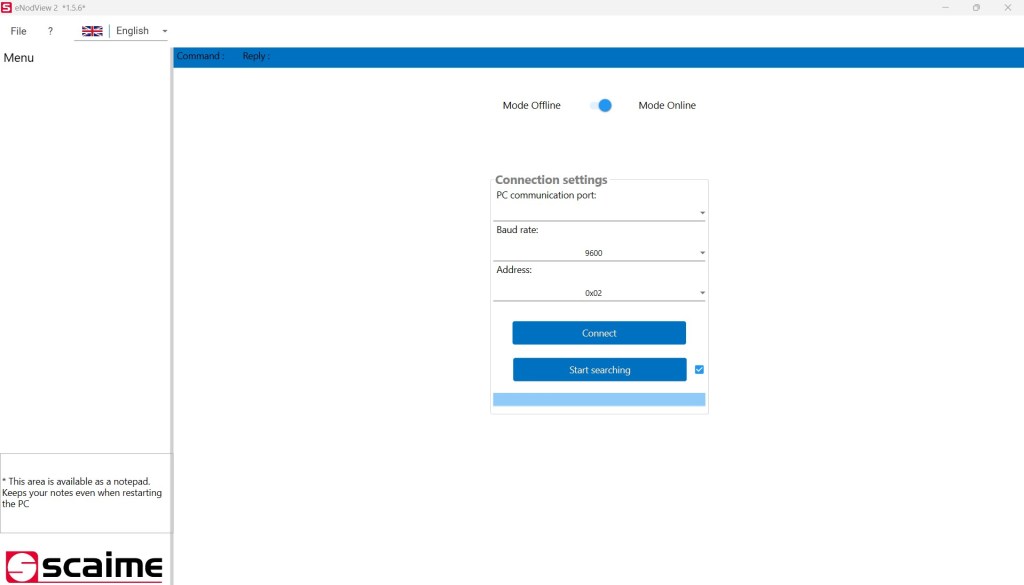Click the Start searching button

tap(599, 369)
